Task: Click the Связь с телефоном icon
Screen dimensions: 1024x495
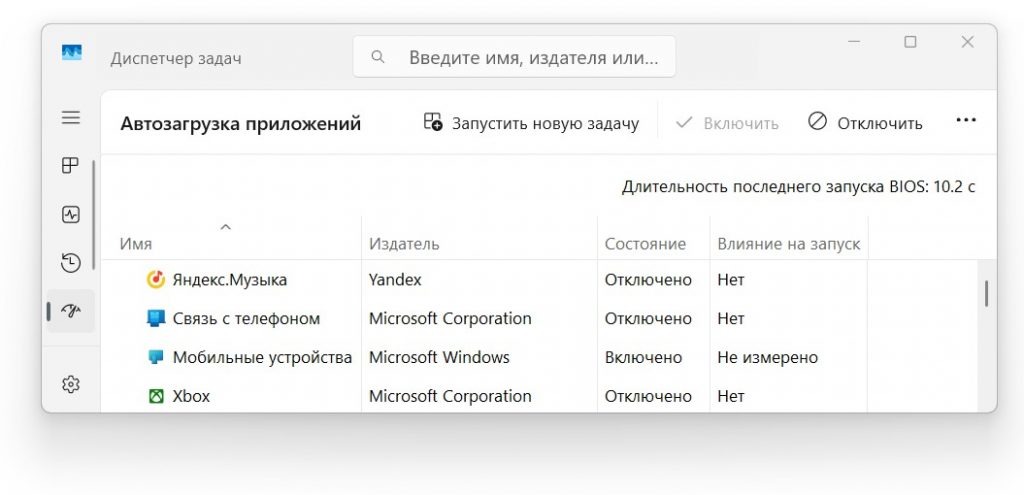Action: (155, 318)
